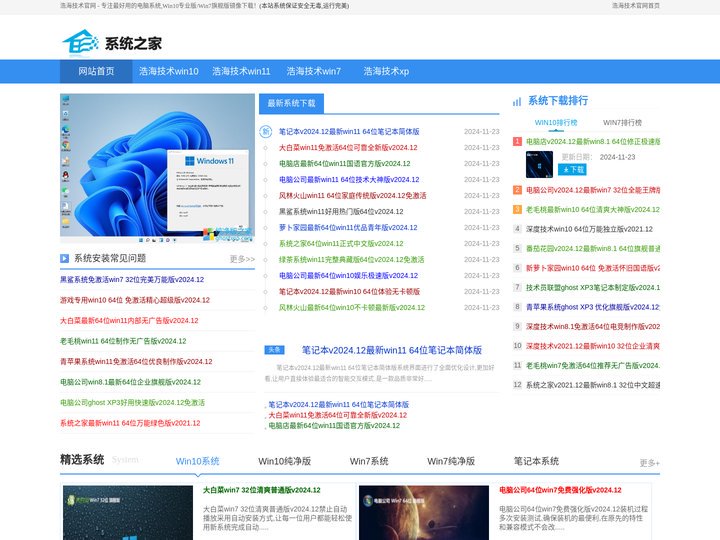Click 浩海技术官网首页 link at top right
The image size is (720, 540).
click(x=636, y=6)
